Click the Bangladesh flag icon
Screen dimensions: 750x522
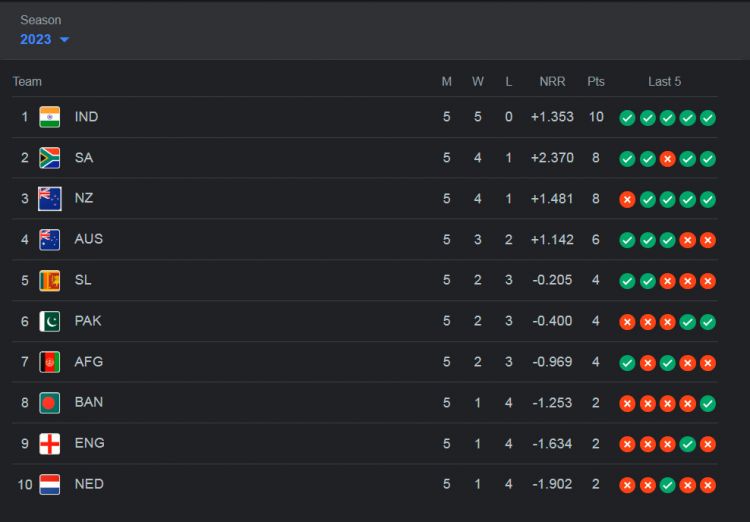tap(50, 403)
